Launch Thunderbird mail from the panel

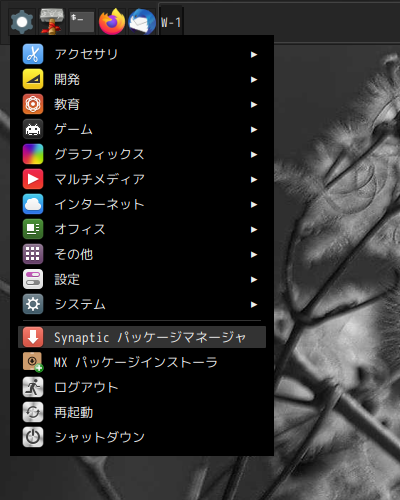point(142,22)
